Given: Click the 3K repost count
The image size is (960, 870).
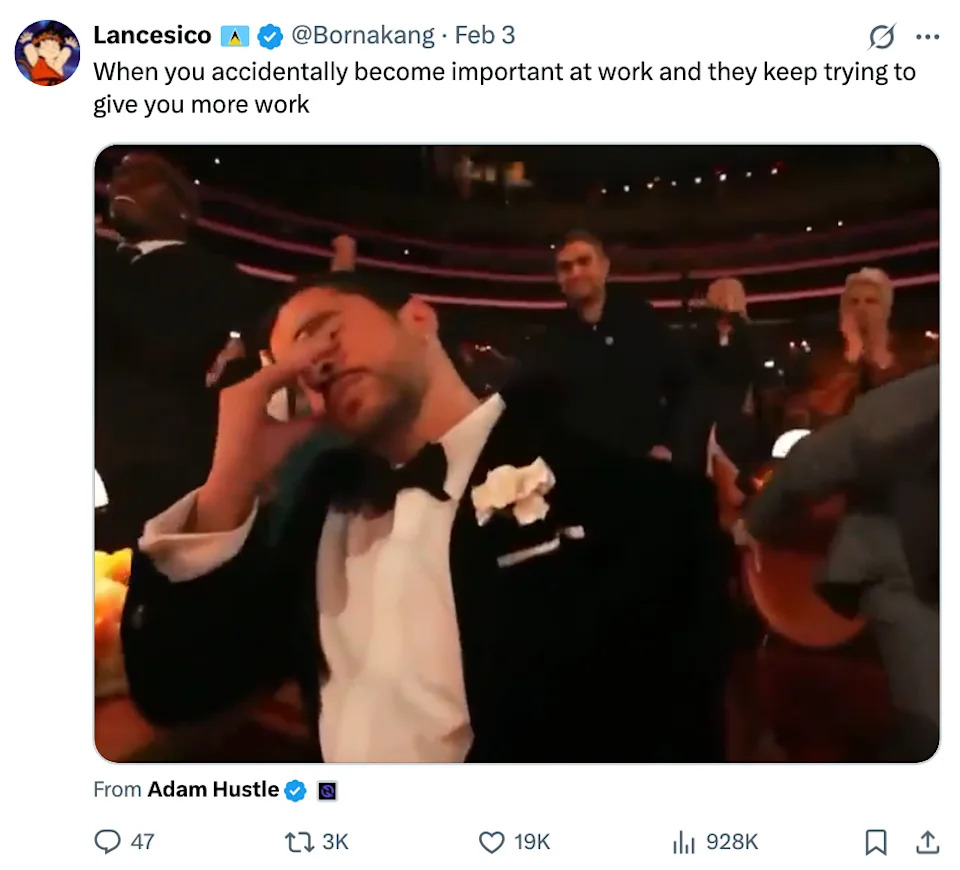Looking at the screenshot, I should click(x=334, y=842).
